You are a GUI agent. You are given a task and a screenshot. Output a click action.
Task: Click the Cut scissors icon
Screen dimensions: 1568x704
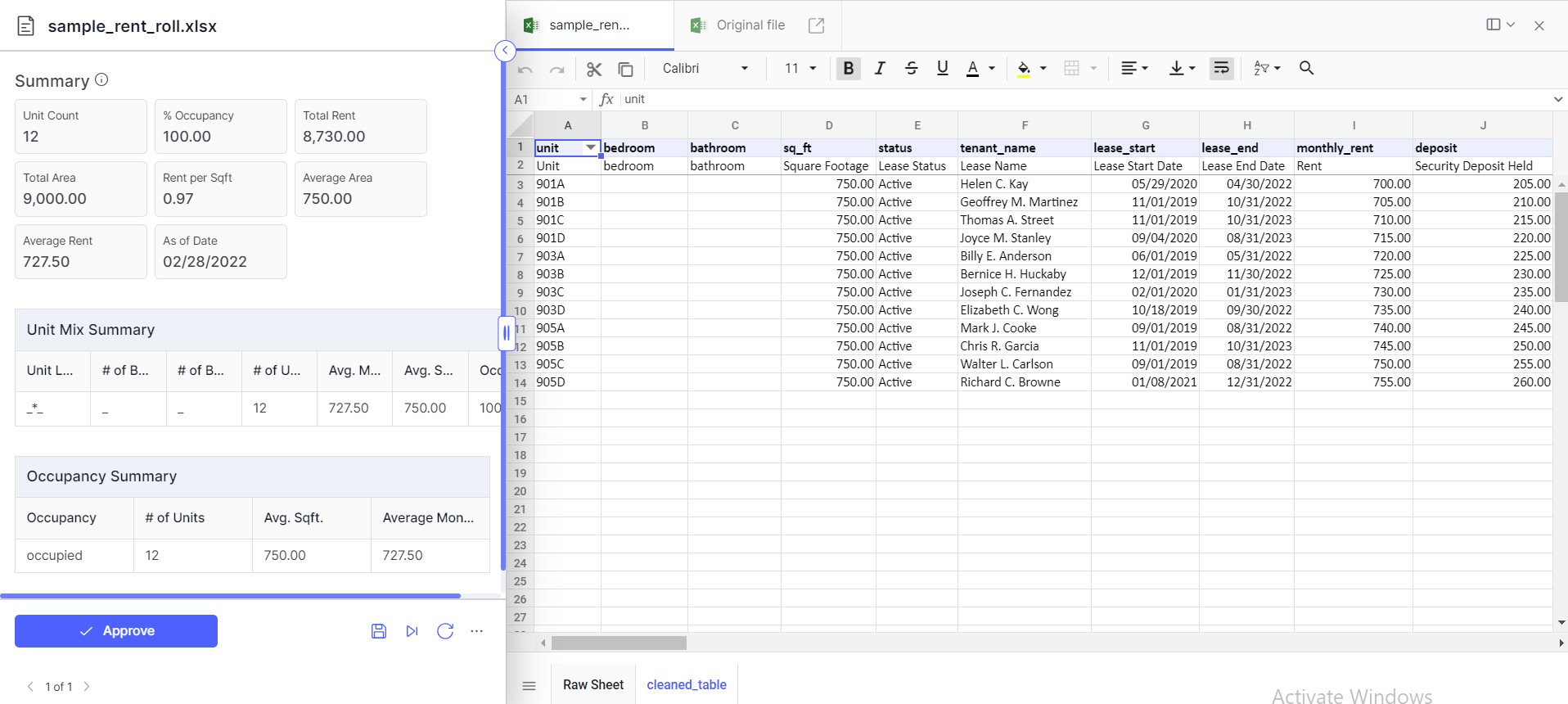tap(594, 69)
